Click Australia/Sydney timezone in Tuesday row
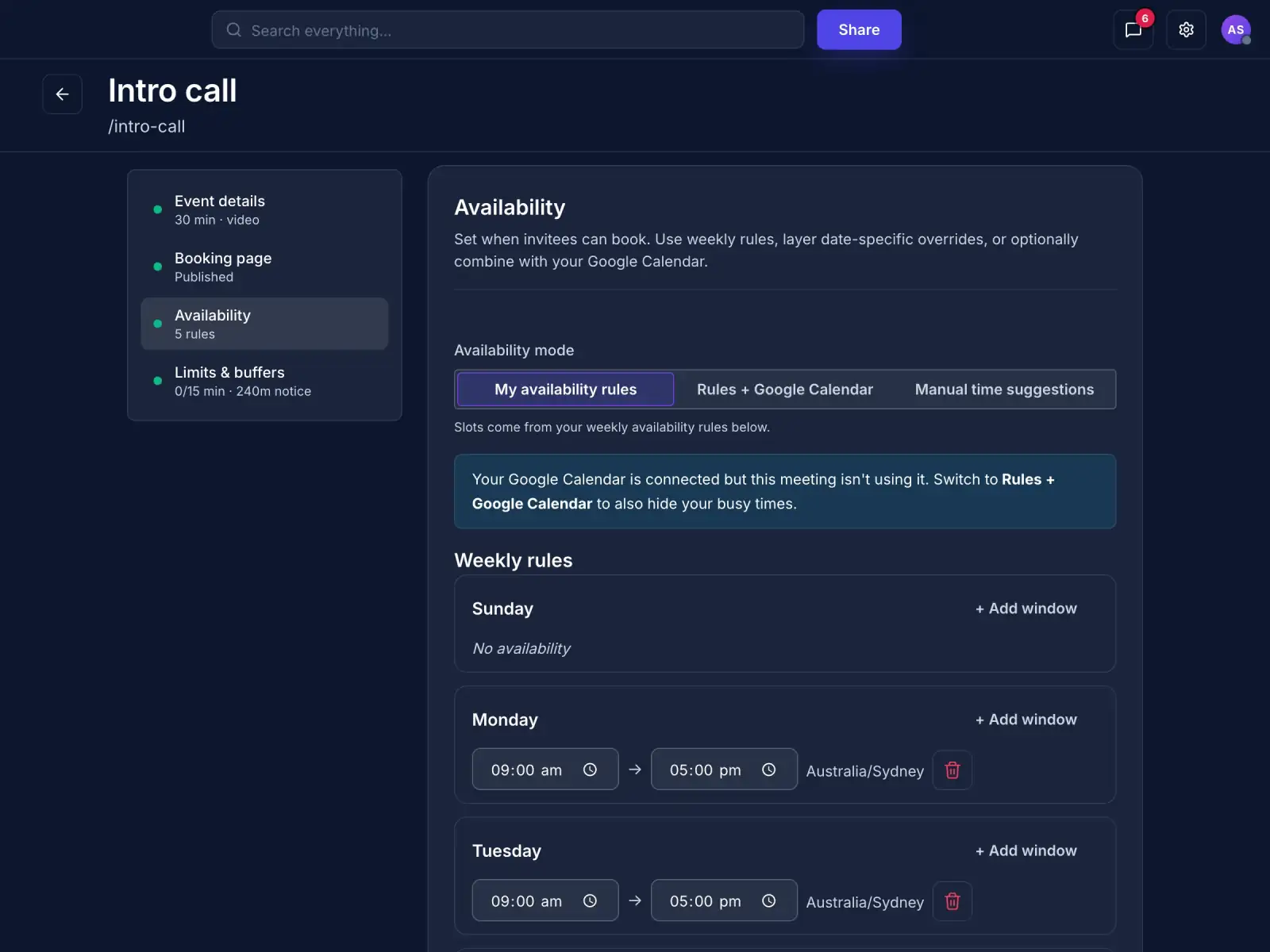 (865, 902)
